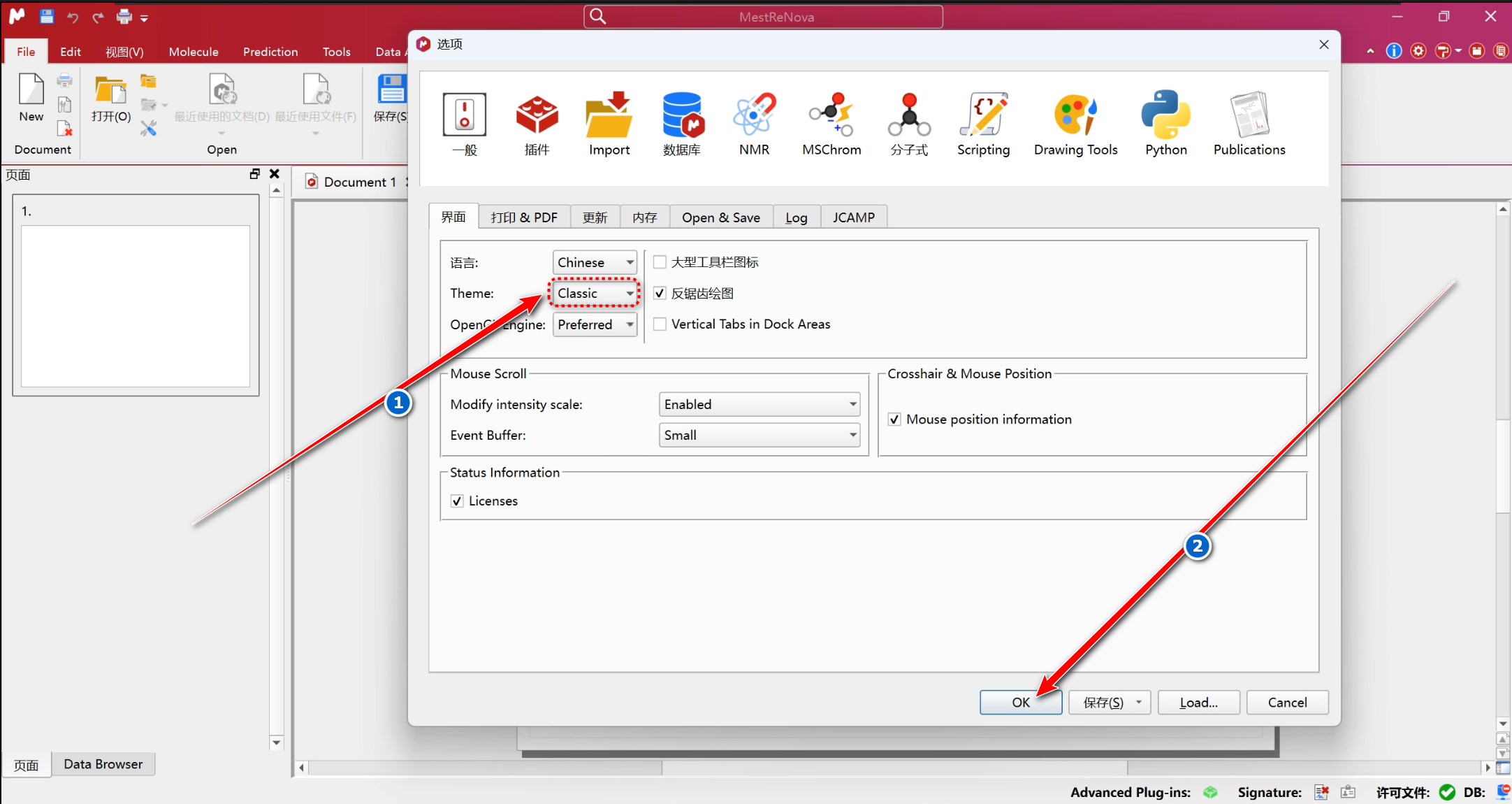This screenshot has width=1512, height=804.
Task: Open the 语言 language dropdown set to Chinese
Action: click(x=595, y=262)
